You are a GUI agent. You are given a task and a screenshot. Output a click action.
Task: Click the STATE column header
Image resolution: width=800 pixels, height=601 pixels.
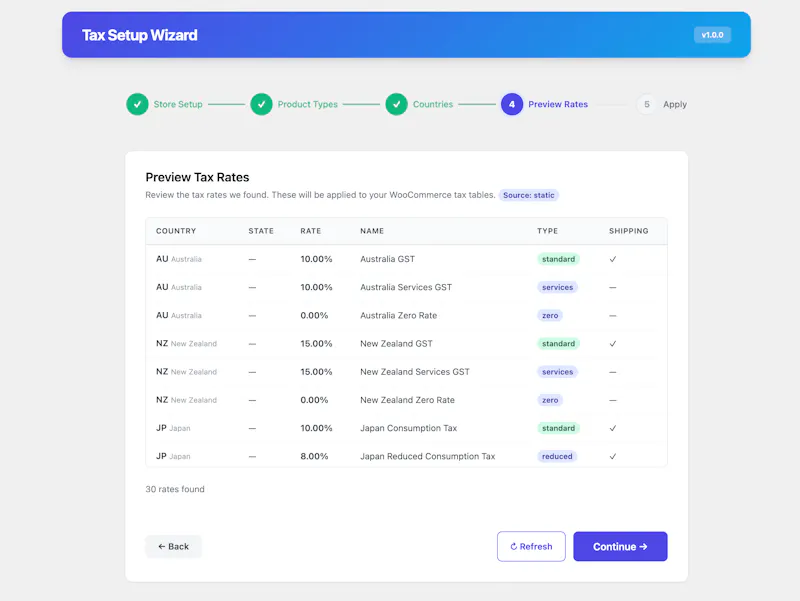click(261, 231)
